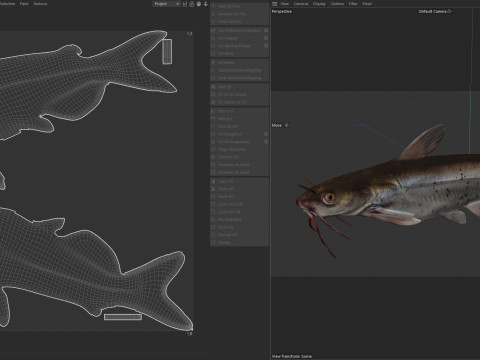Image resolution: width=480 pixels, height=360 pixels.
Task: Stop Interactive Mapping
Action: pos(239,78)
